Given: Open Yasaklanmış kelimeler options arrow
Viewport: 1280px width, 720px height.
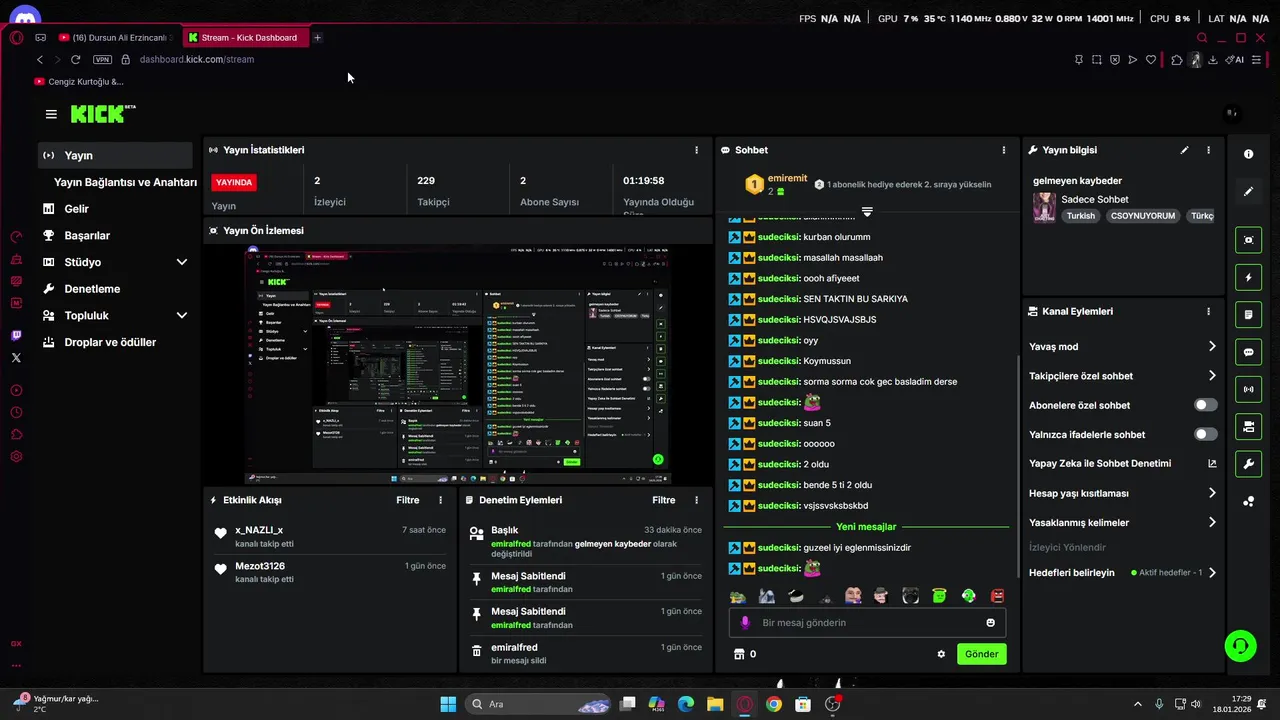Looking at the screenshot, I should tap(1212, 522).
